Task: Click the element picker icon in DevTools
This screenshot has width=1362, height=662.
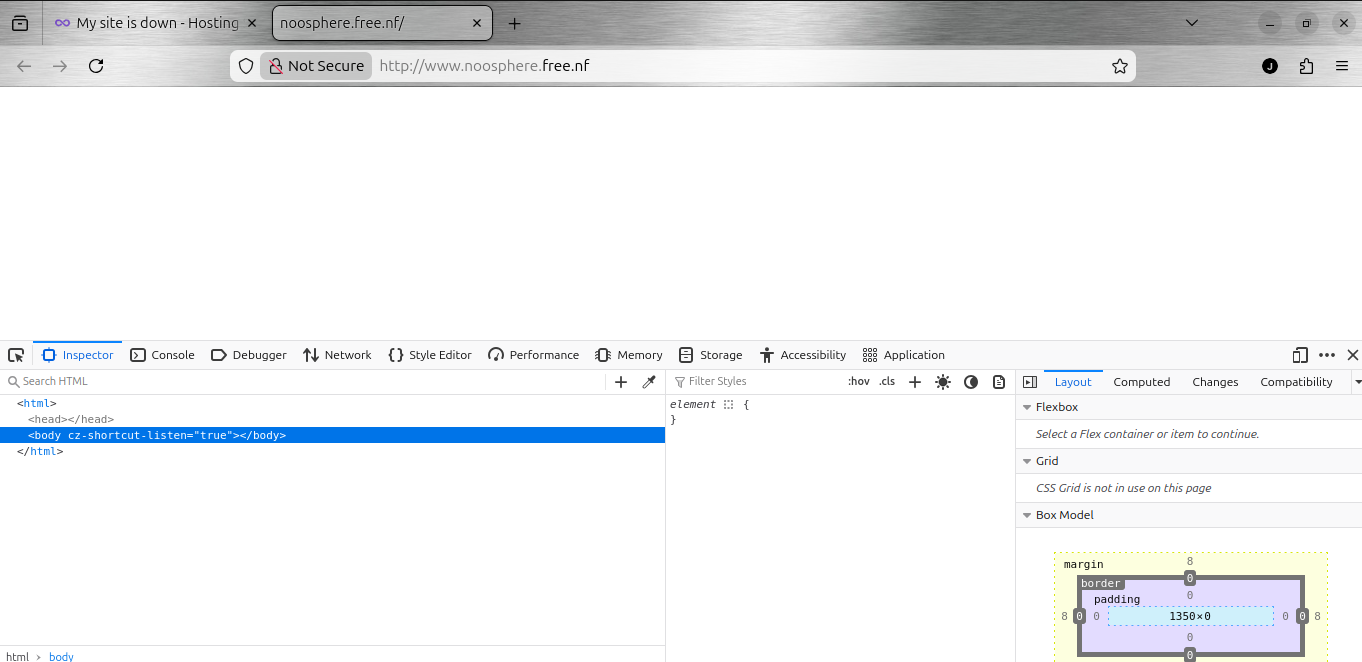Action: [16, 355]
